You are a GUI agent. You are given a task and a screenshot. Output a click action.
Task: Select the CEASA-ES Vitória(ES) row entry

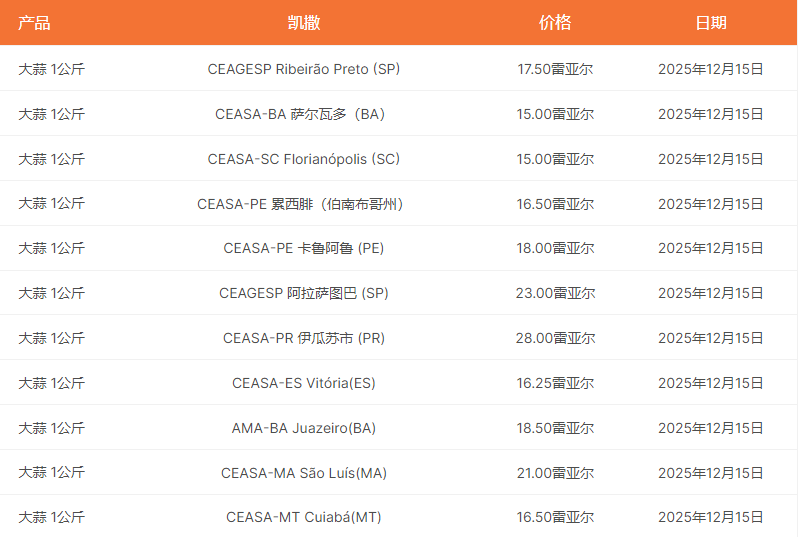coord(303,383)
